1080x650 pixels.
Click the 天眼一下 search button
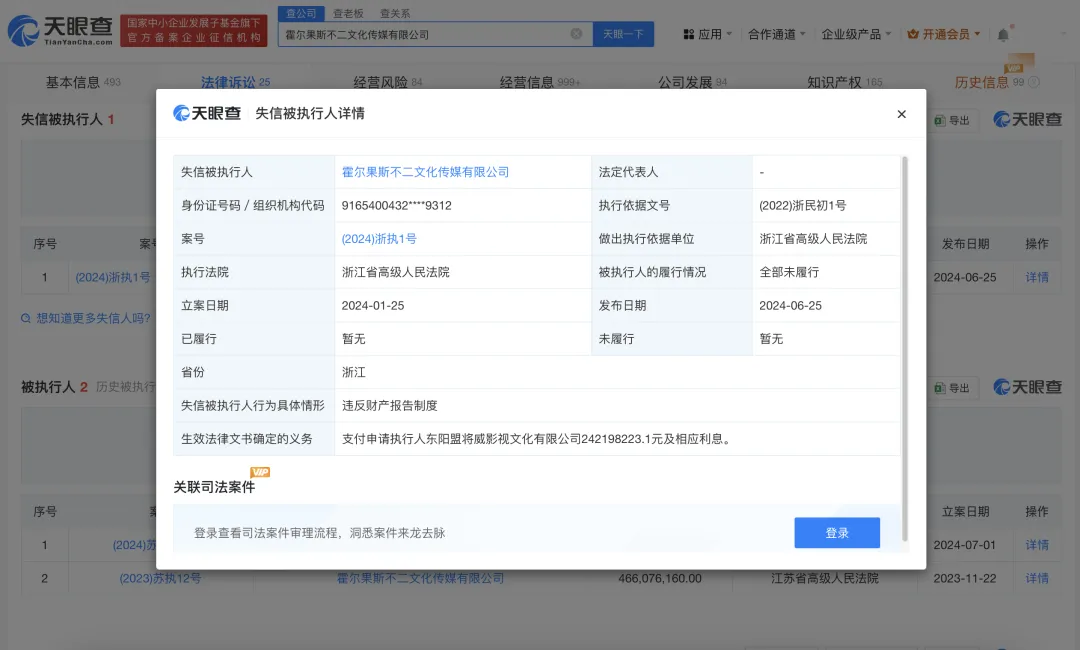point(623,34)
